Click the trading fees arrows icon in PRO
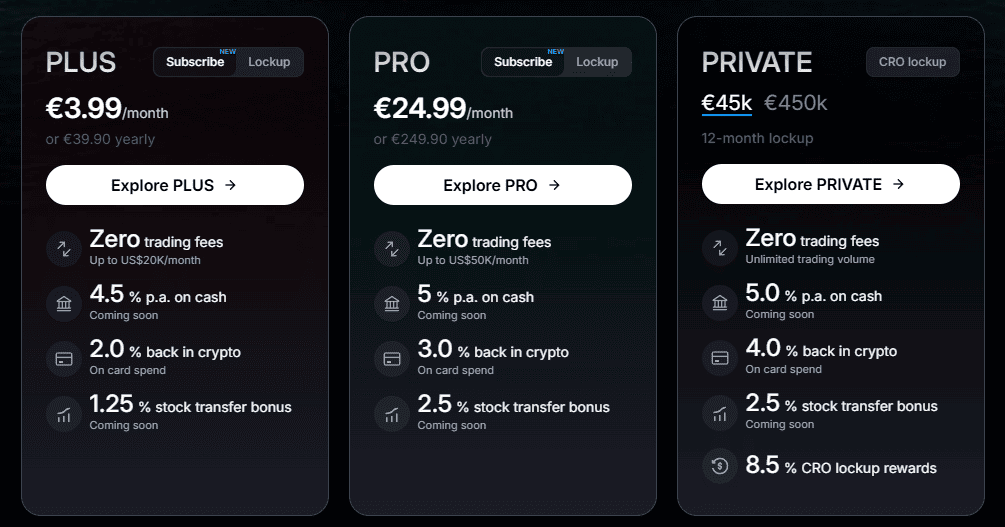The image size is (1005, 527). 392,249
